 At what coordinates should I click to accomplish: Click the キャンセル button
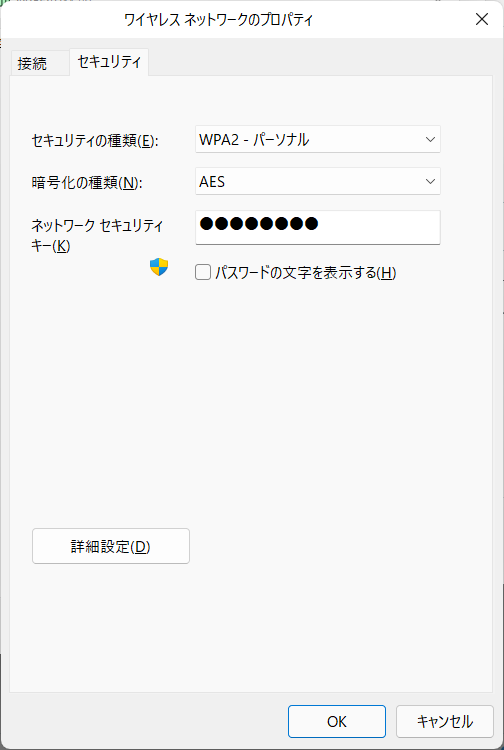[445, 721]
